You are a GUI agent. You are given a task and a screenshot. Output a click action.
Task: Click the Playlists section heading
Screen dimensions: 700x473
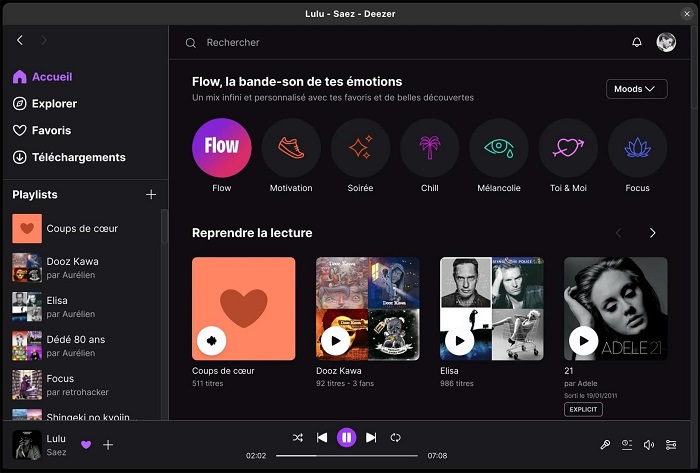(35, 195)
